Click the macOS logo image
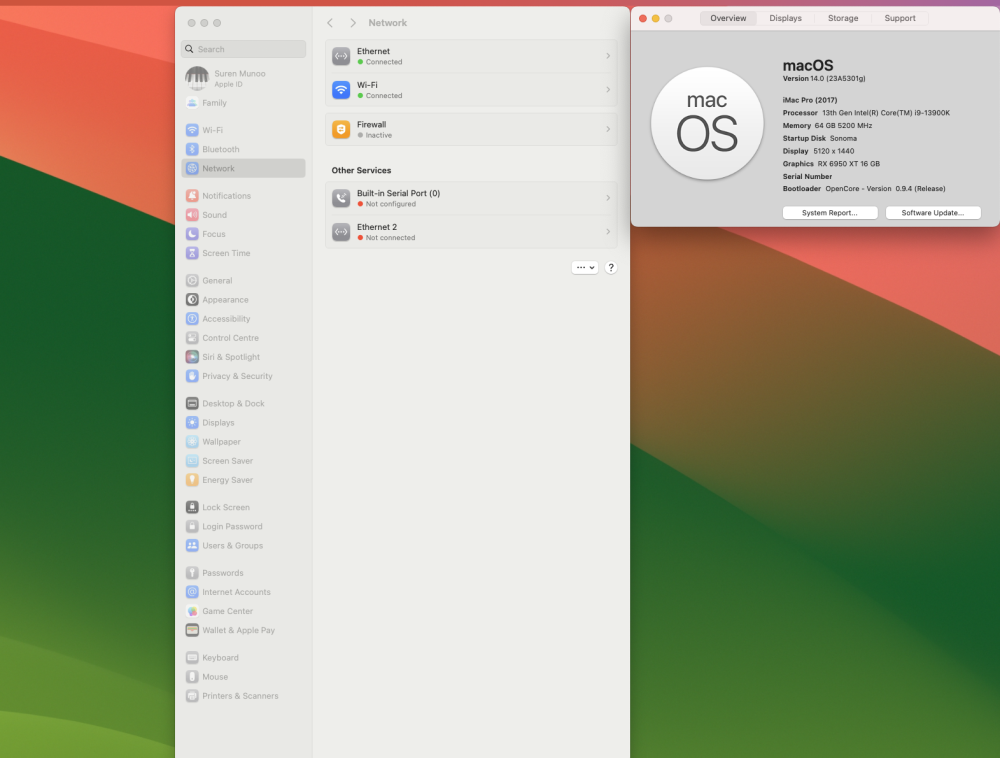1000x758 pixels. click(x=707, y=123)
